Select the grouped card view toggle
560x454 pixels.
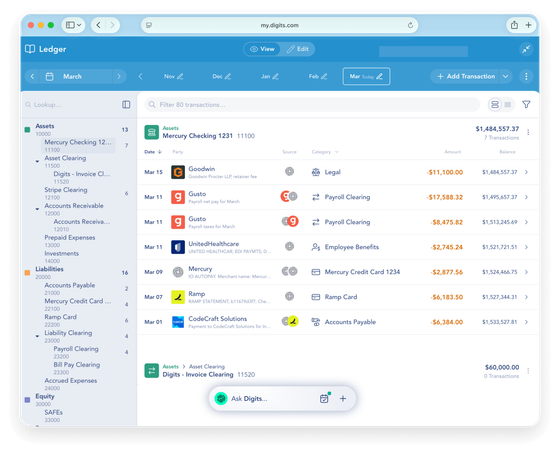click(x=495, y=104)
